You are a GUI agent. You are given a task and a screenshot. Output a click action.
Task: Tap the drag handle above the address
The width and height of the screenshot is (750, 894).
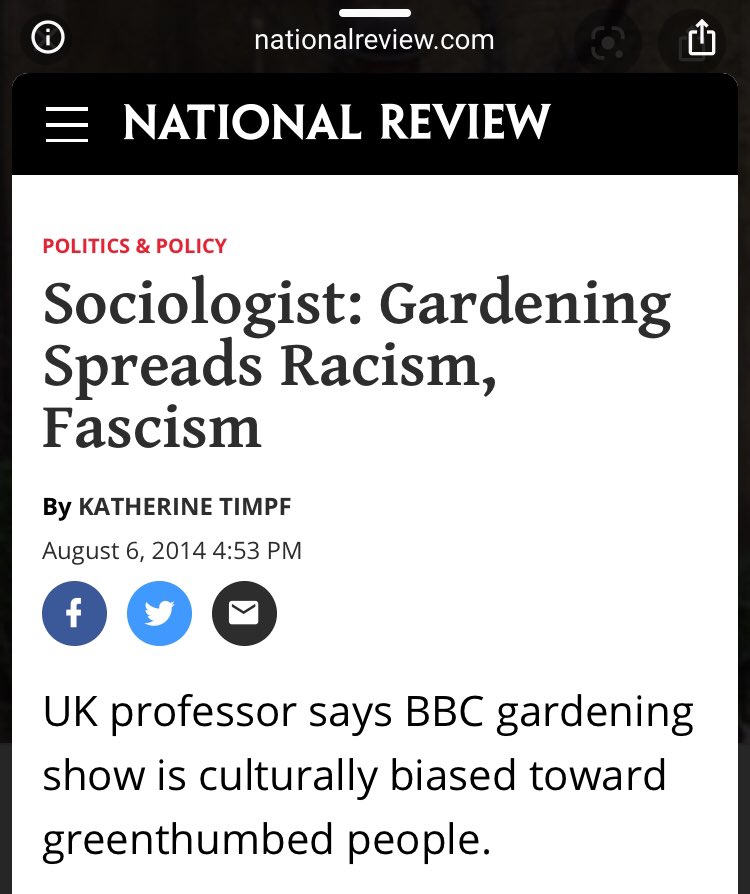[375, 12]
